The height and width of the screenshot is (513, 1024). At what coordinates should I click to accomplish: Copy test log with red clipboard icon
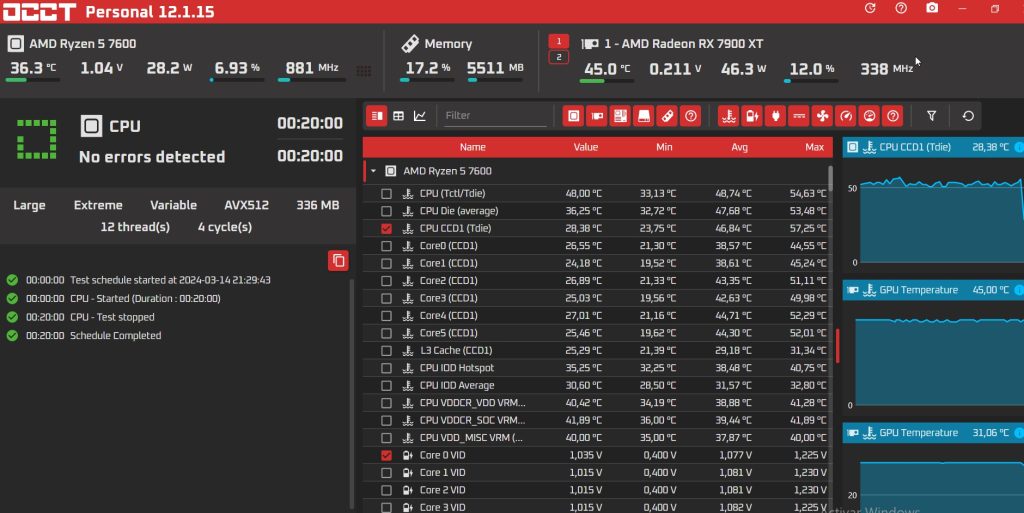[338, 260]
